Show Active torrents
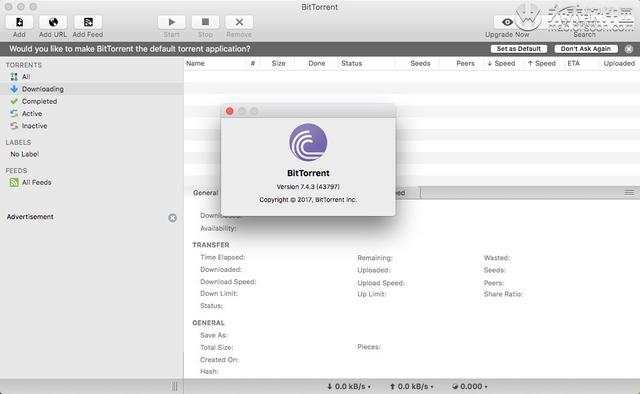 92,114
